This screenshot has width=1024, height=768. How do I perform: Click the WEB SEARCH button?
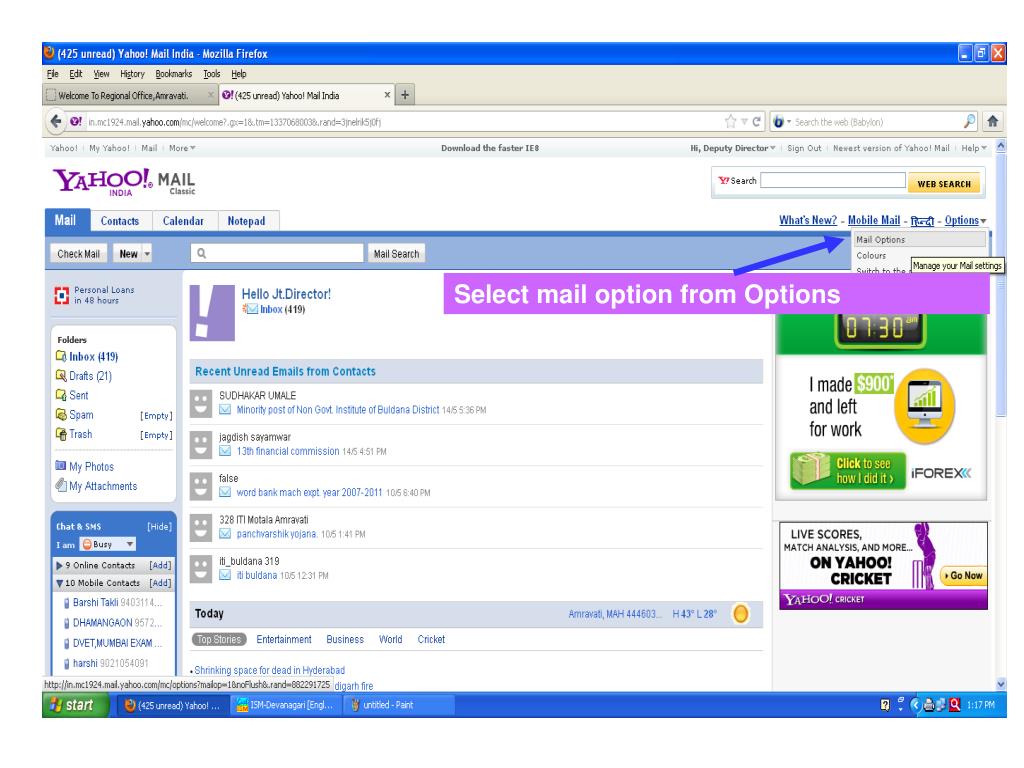click(944, 184)
